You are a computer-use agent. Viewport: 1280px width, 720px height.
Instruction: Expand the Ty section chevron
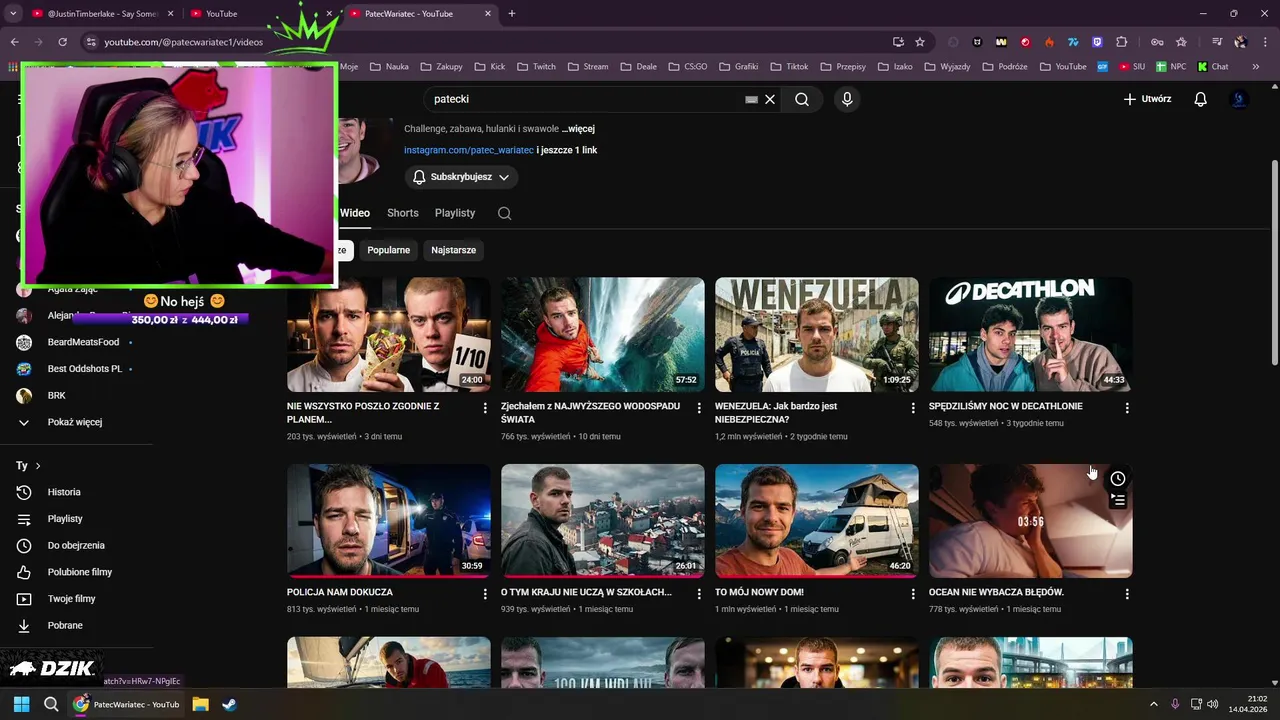tap(38, 466)
